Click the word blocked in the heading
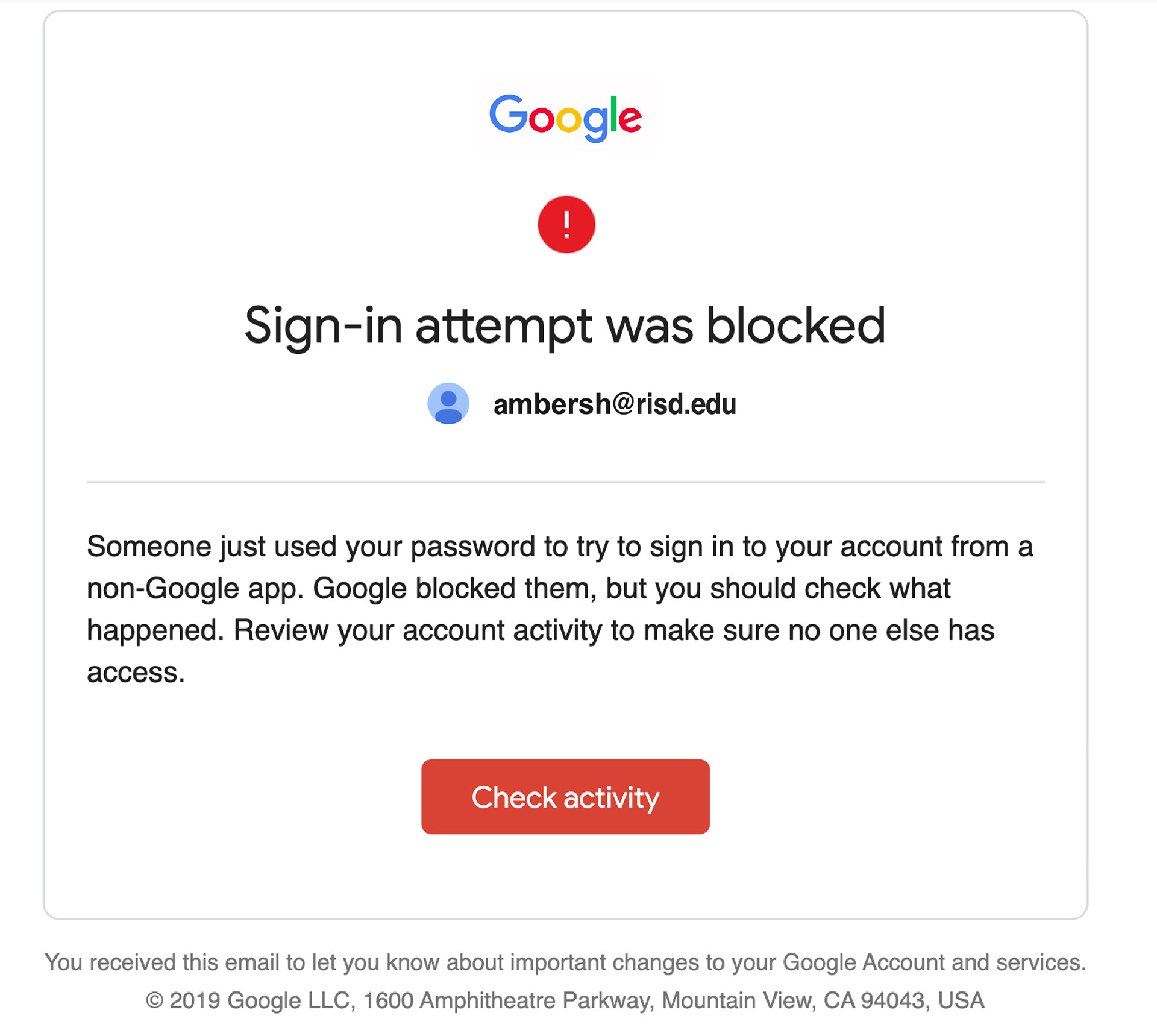 point(795,325)
